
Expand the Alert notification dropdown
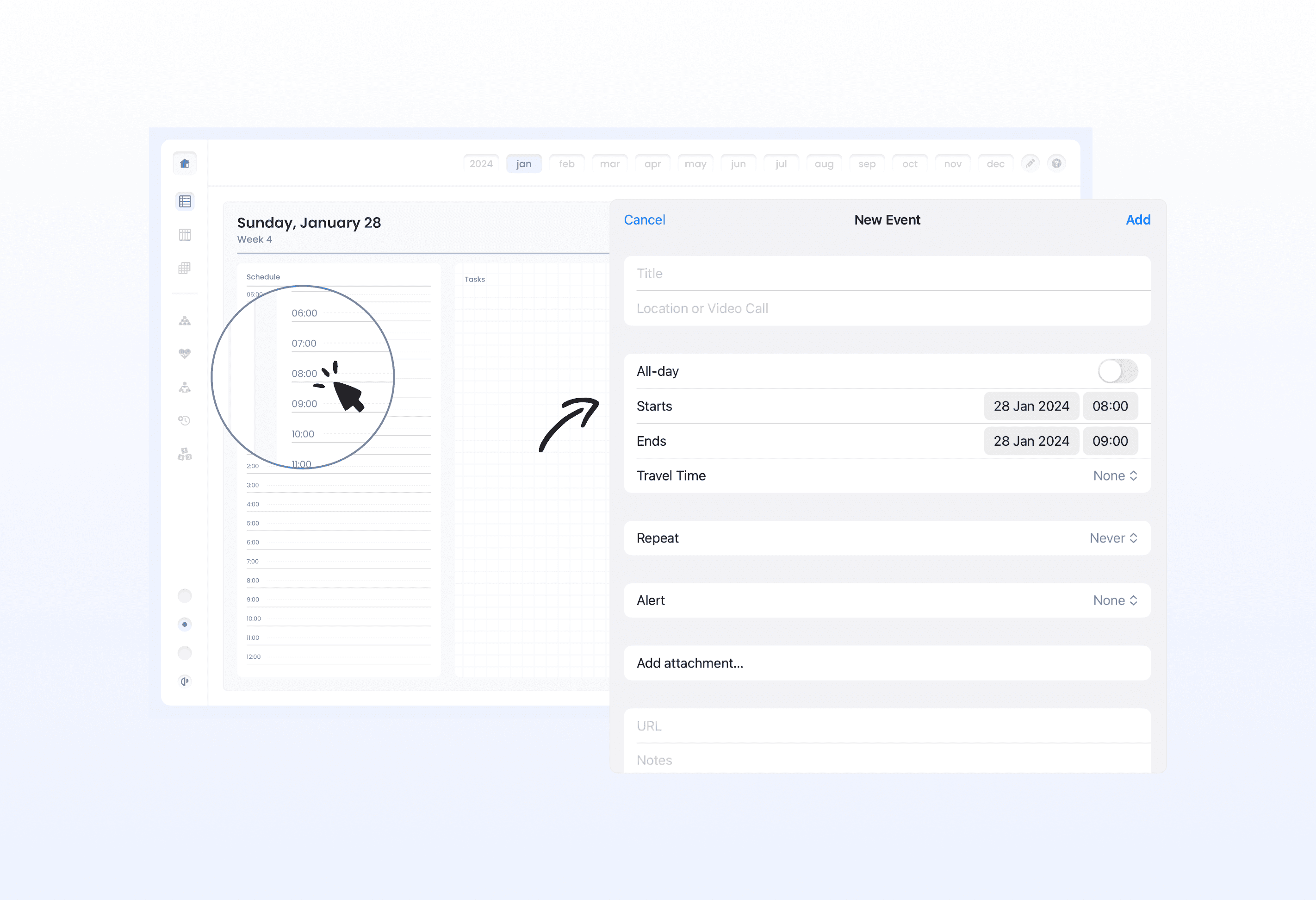coord(1114,600)
